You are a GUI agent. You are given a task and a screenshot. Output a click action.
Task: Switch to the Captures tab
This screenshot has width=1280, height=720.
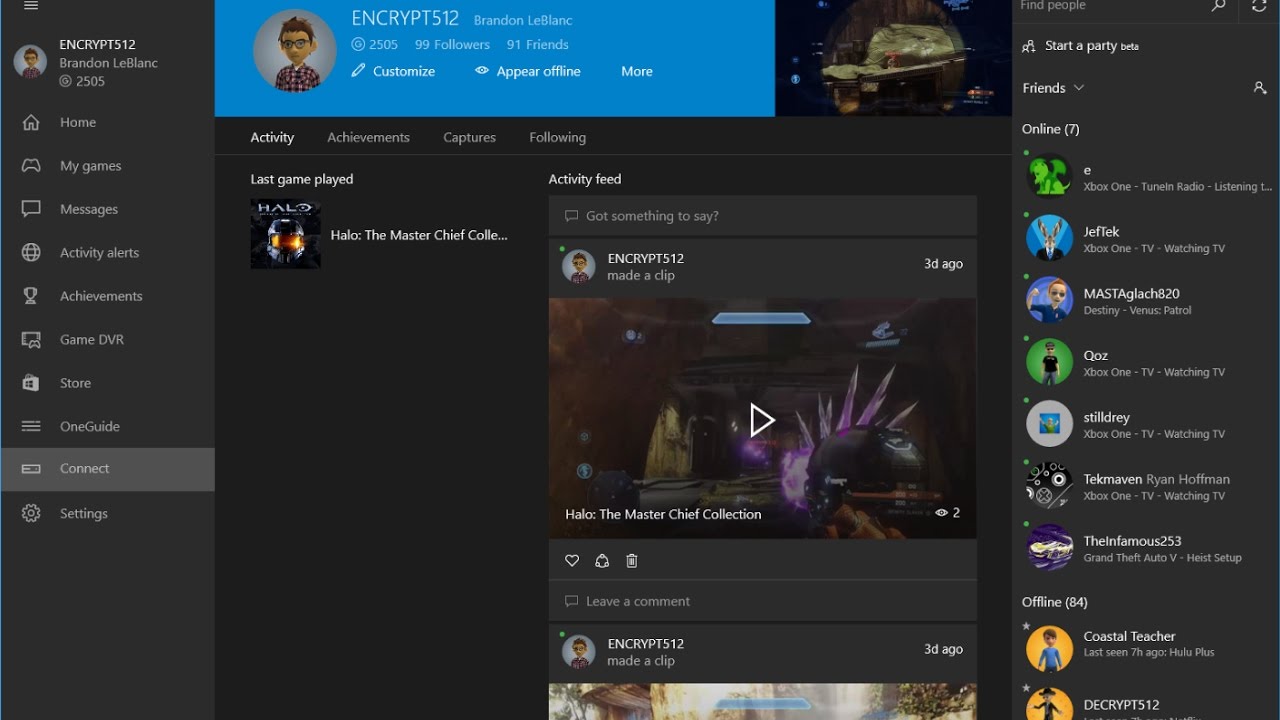pyautogui.click(x=469, y=137)
